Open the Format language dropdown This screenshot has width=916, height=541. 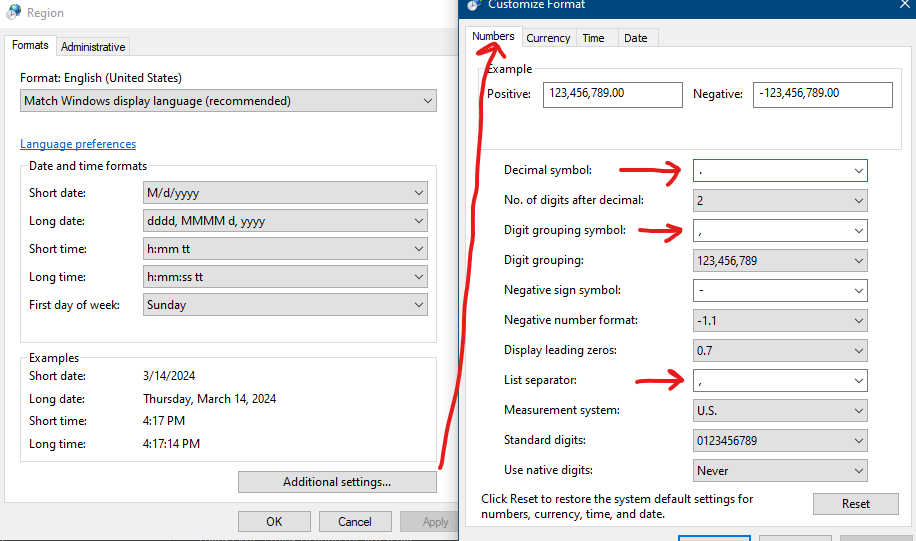coord(228,101)
